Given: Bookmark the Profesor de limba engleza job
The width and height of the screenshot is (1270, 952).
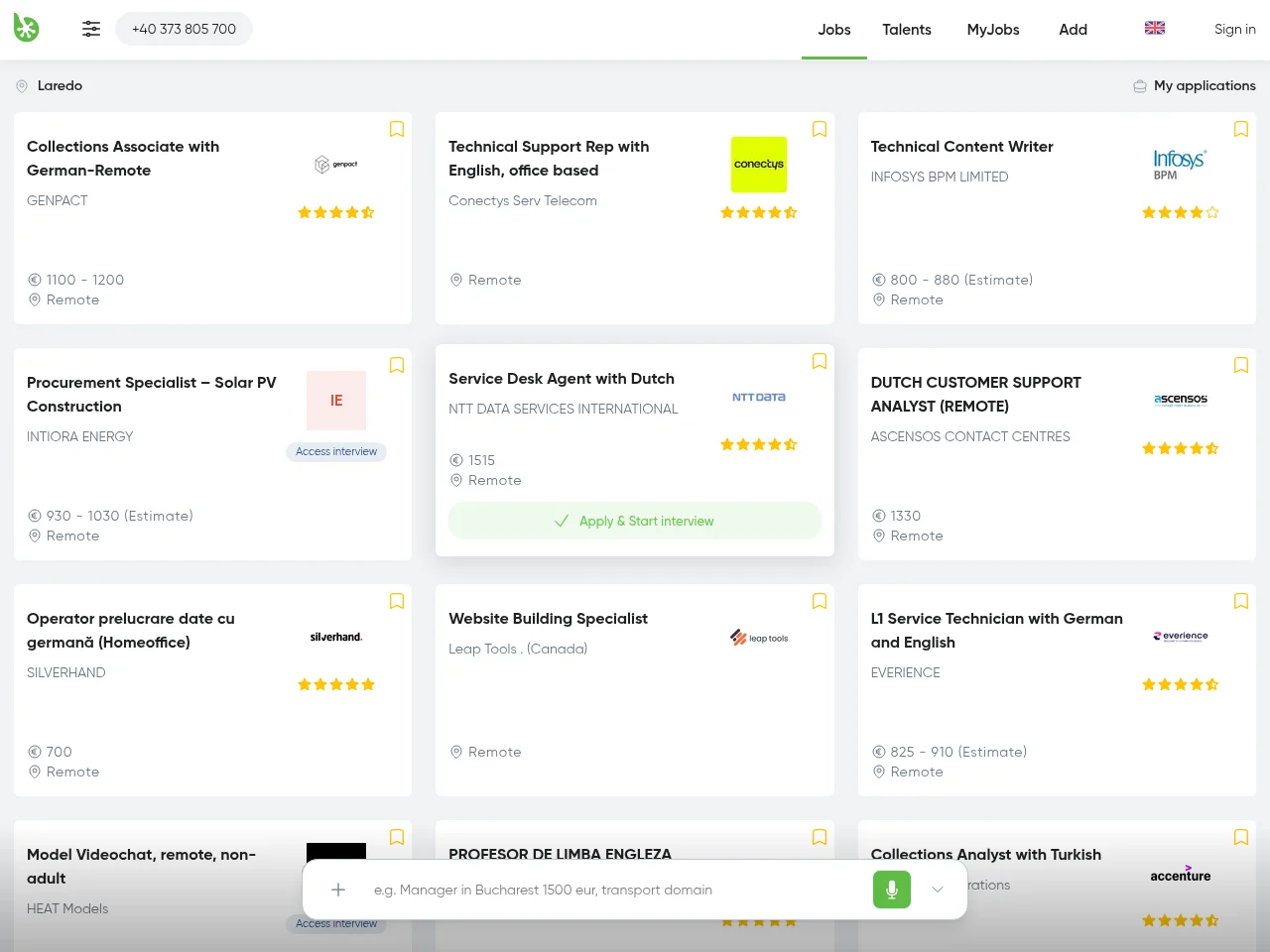Looking at the screenshot, I should [x=820, y=837].
